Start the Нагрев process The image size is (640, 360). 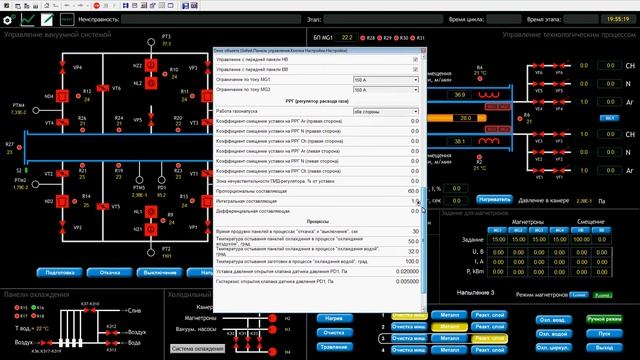[334, 318]
